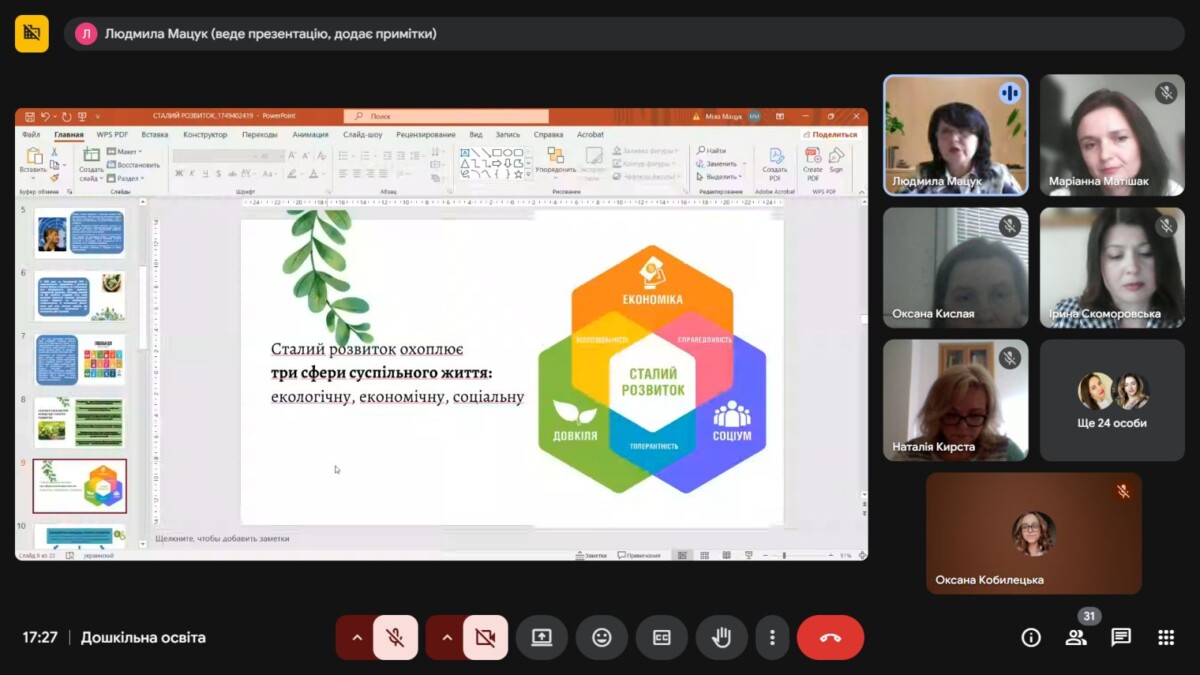
Task: Leave the call with the red button
Action: (830, 637)
